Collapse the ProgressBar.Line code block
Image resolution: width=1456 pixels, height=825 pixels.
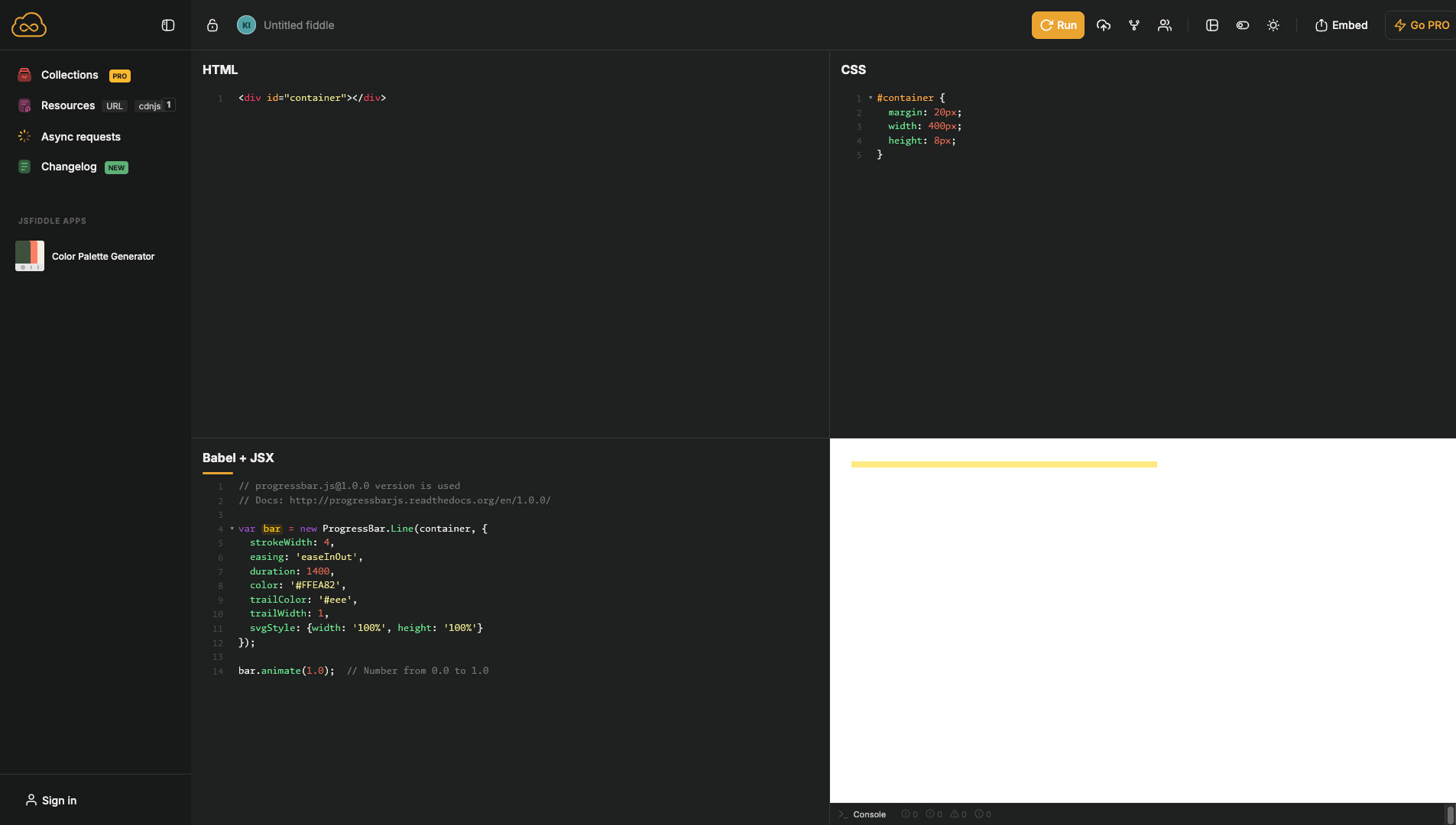click(231, 529)
